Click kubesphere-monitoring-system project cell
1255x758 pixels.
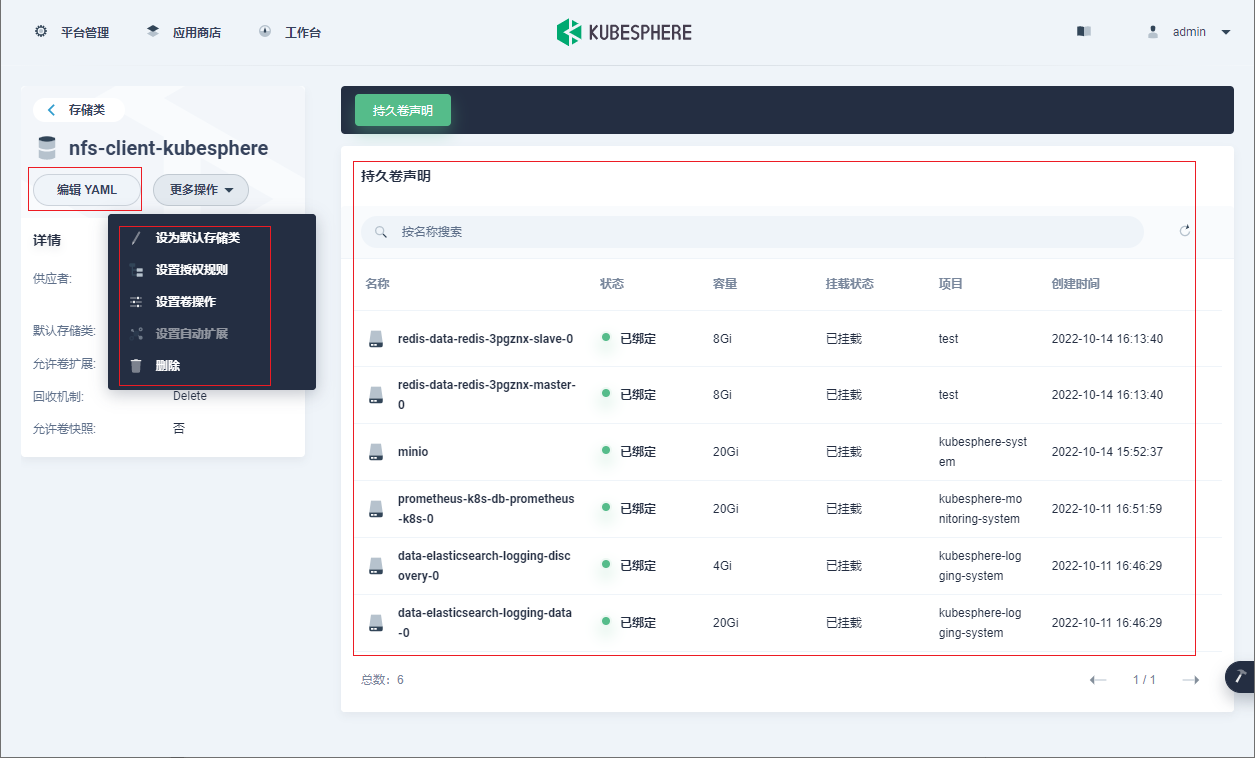(x=981, y=509)
